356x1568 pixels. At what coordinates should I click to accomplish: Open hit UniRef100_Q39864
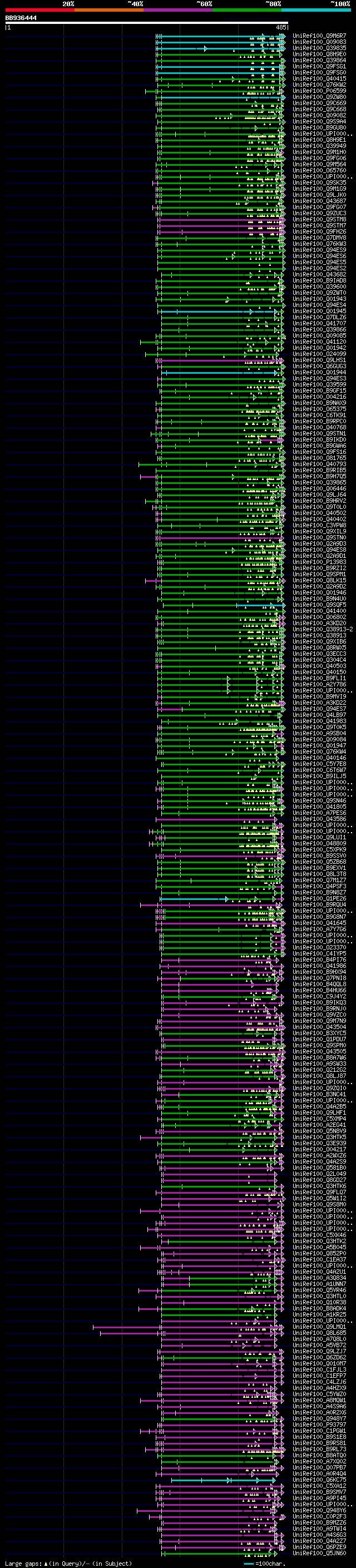pyautogui.click(x=319, y=60)
